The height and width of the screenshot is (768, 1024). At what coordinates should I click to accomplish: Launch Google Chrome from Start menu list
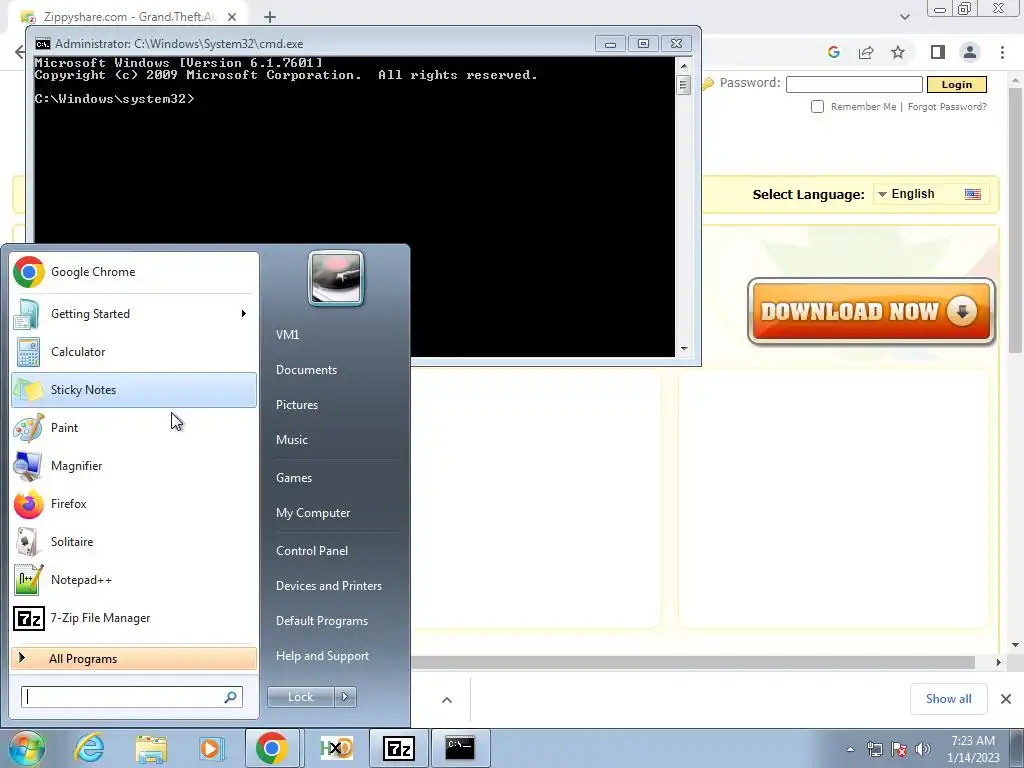point(134,272)
